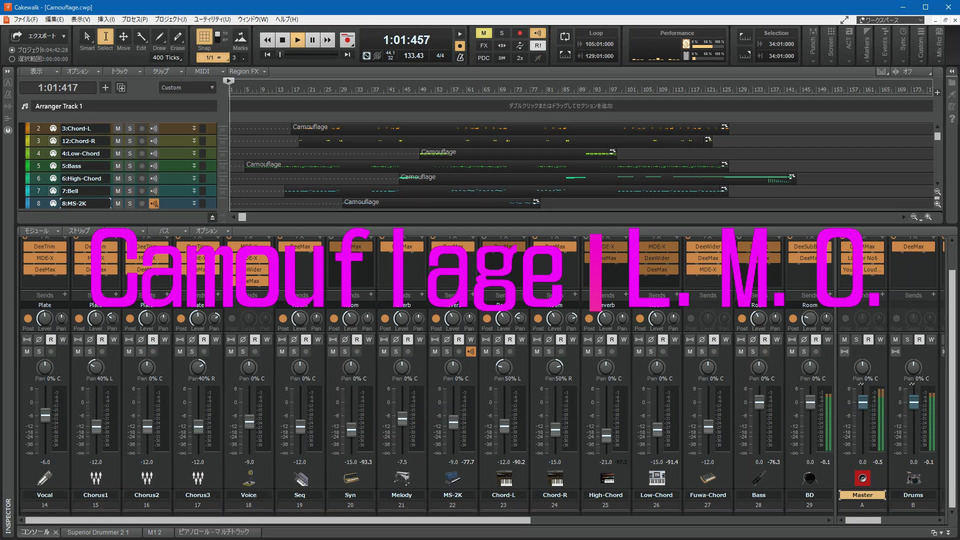
Task: Expand the Punch module
Action: [x=812, y=45]
